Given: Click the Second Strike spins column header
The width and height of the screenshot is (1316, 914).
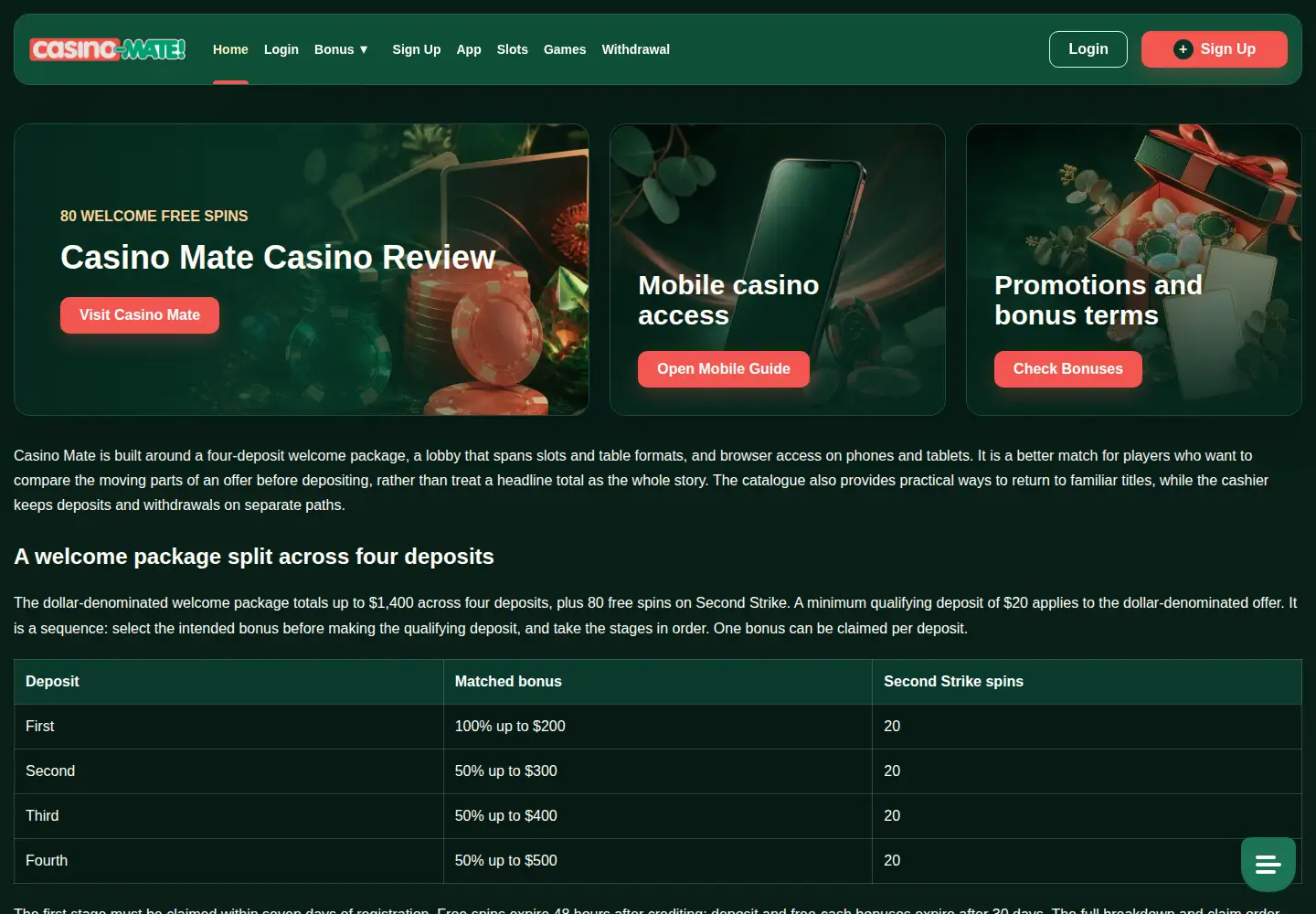Looking at the screenshot, I should (1087, 682).
